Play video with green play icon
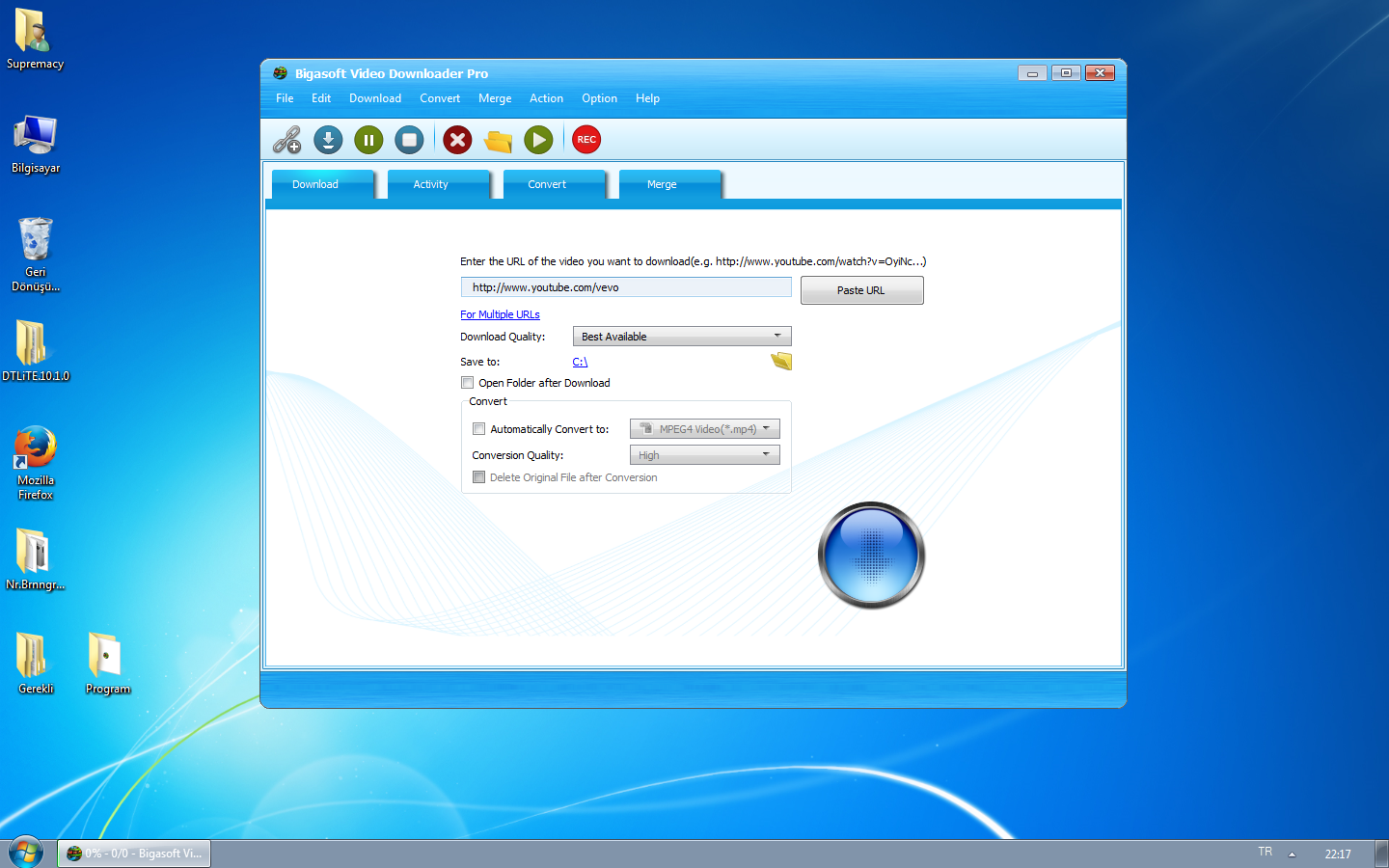1389x868 pixels. pyautogui.click(x=538, y=140)
